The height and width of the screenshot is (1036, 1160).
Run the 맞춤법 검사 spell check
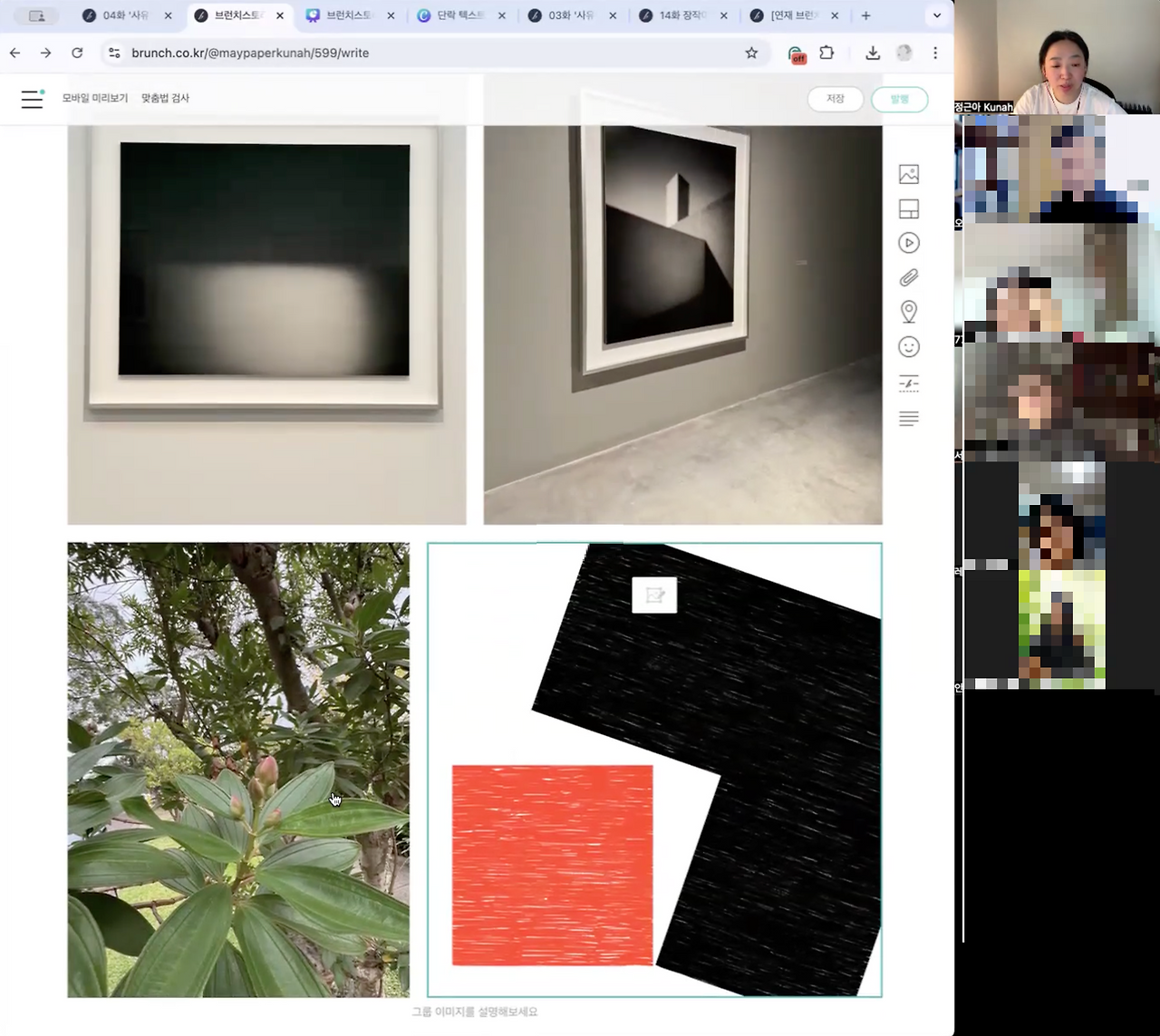click(165, 98)
